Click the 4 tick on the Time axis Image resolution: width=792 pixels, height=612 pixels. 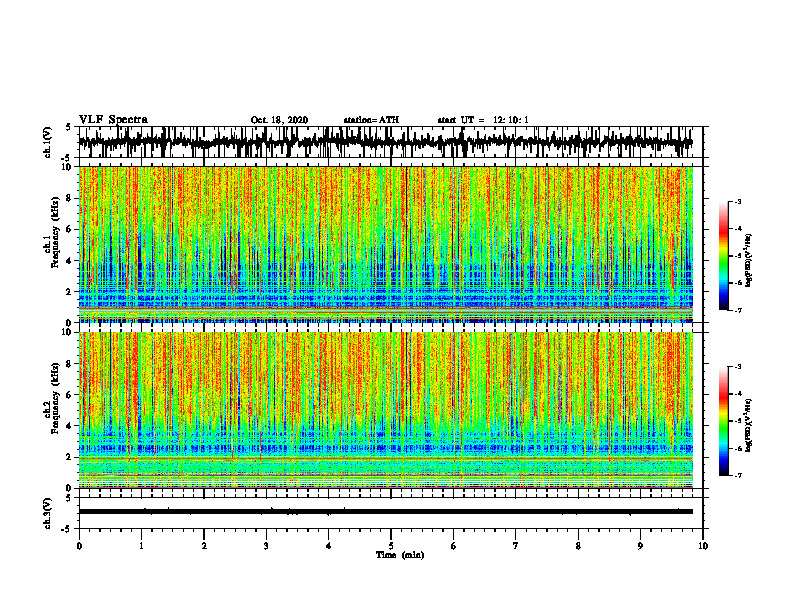329,546
